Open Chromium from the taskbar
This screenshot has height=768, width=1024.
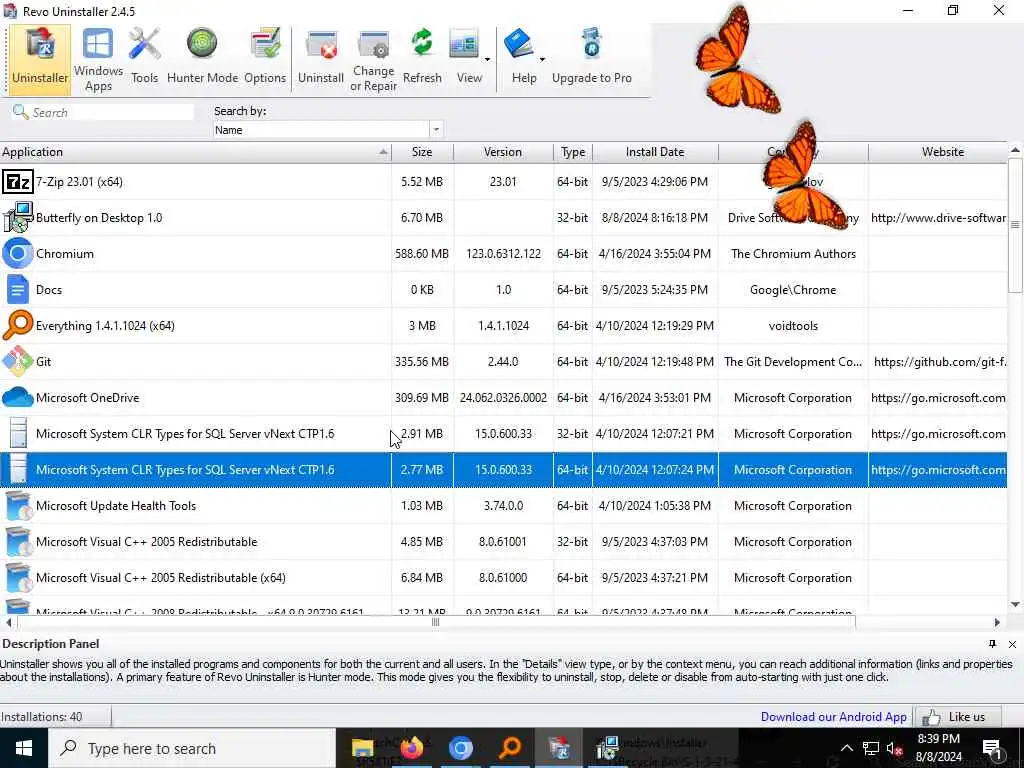[460, 748]
